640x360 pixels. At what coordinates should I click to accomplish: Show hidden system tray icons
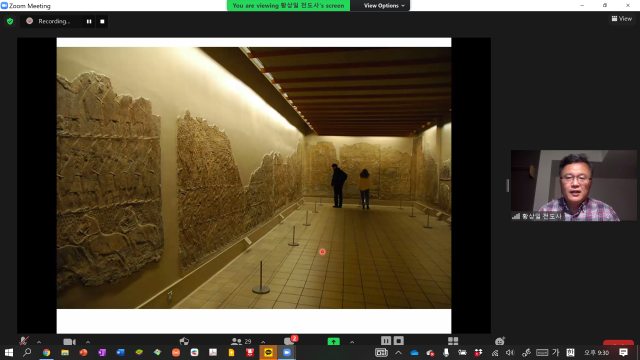pos(398,353)
